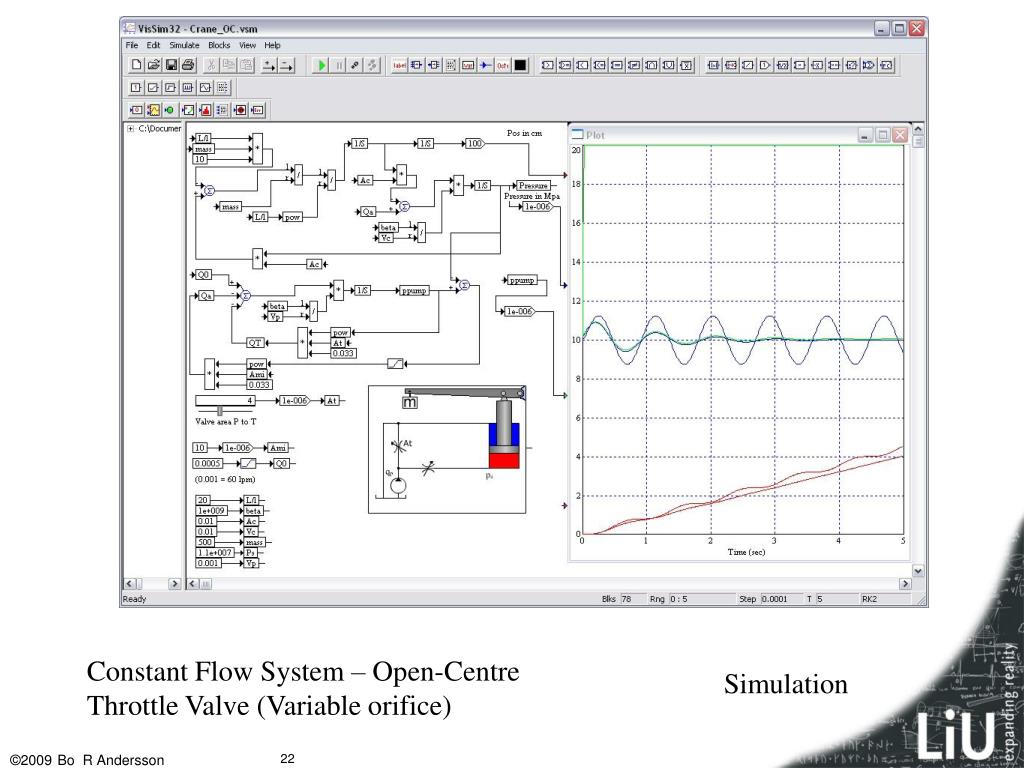Insert a label block from toolbar
Viewport: 1024px width, 768px height.
[x=400, y=65]
